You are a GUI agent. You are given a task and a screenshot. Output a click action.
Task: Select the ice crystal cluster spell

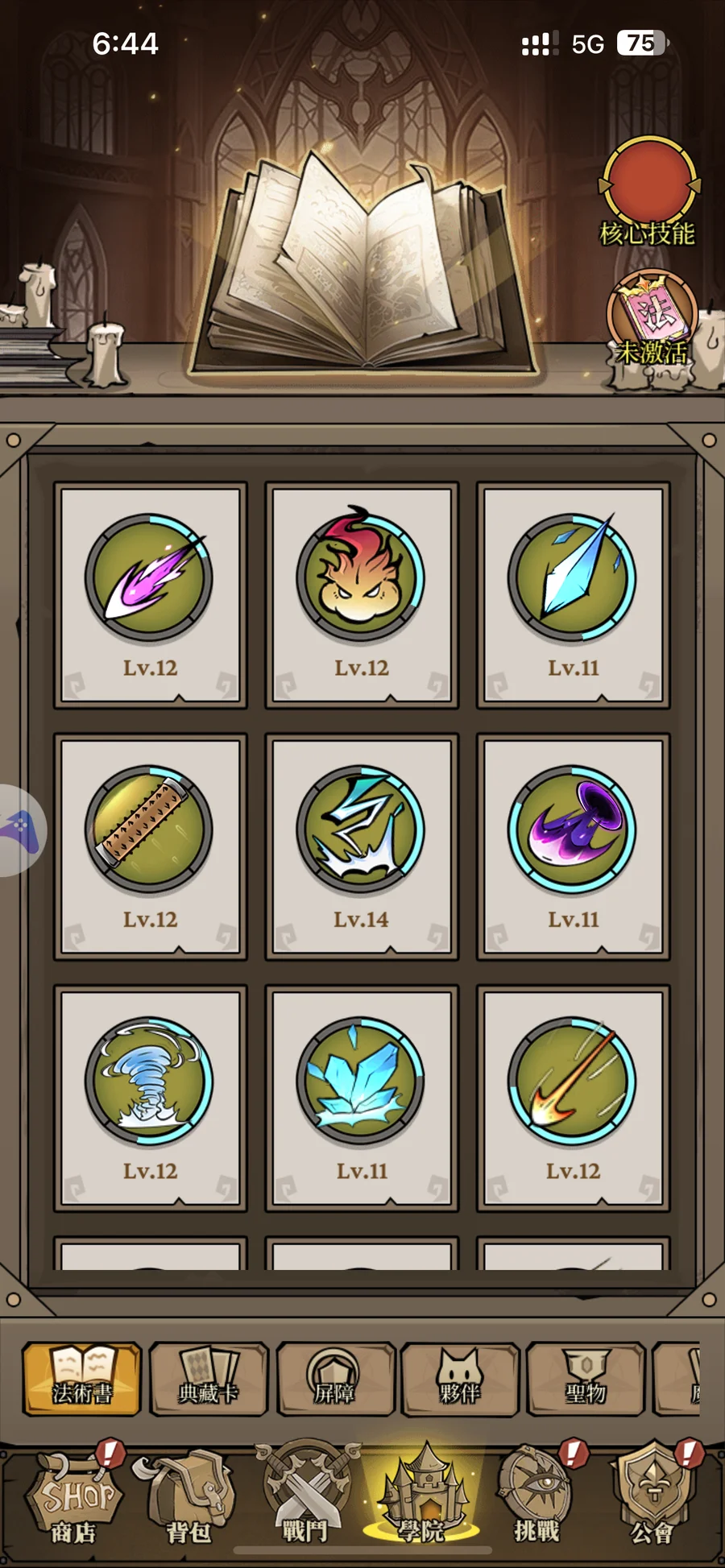click(x=362, y=1098)
